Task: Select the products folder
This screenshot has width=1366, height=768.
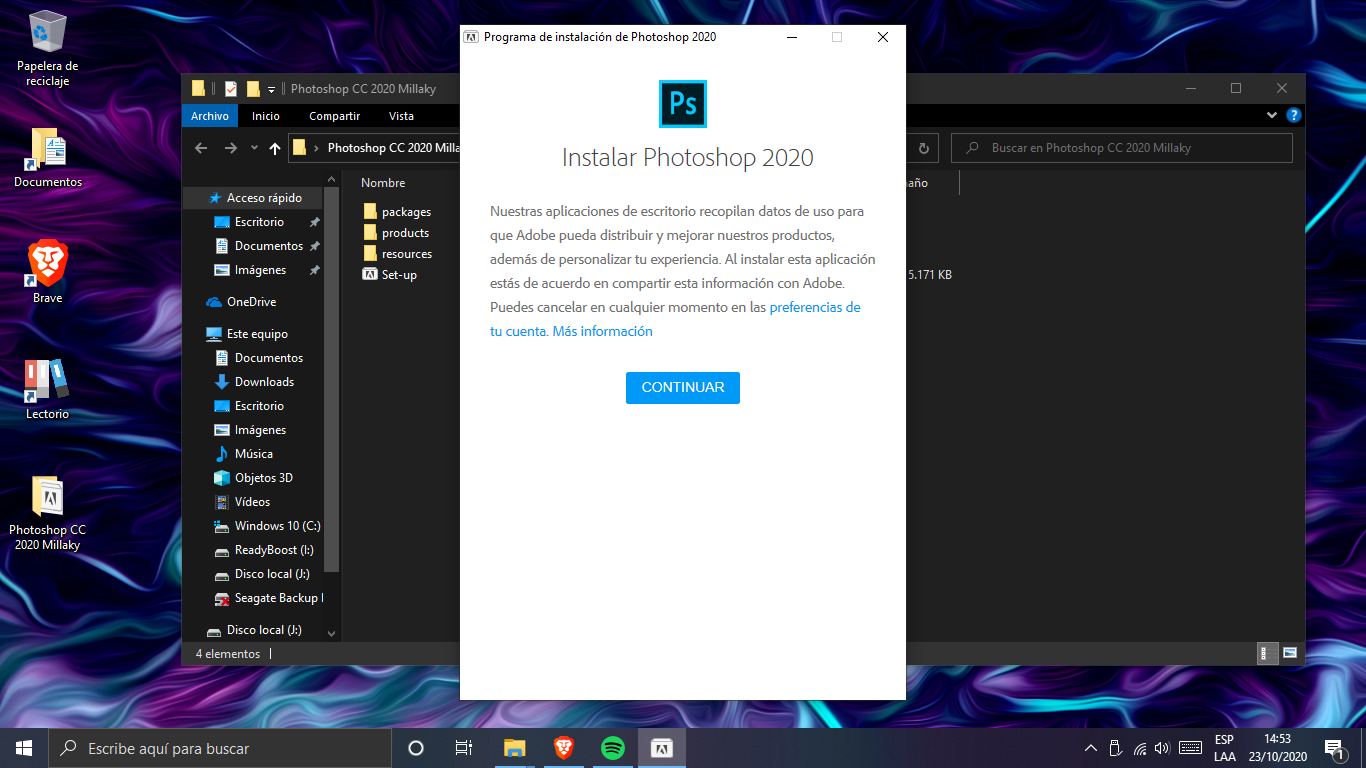Action: tap(396, 233)
